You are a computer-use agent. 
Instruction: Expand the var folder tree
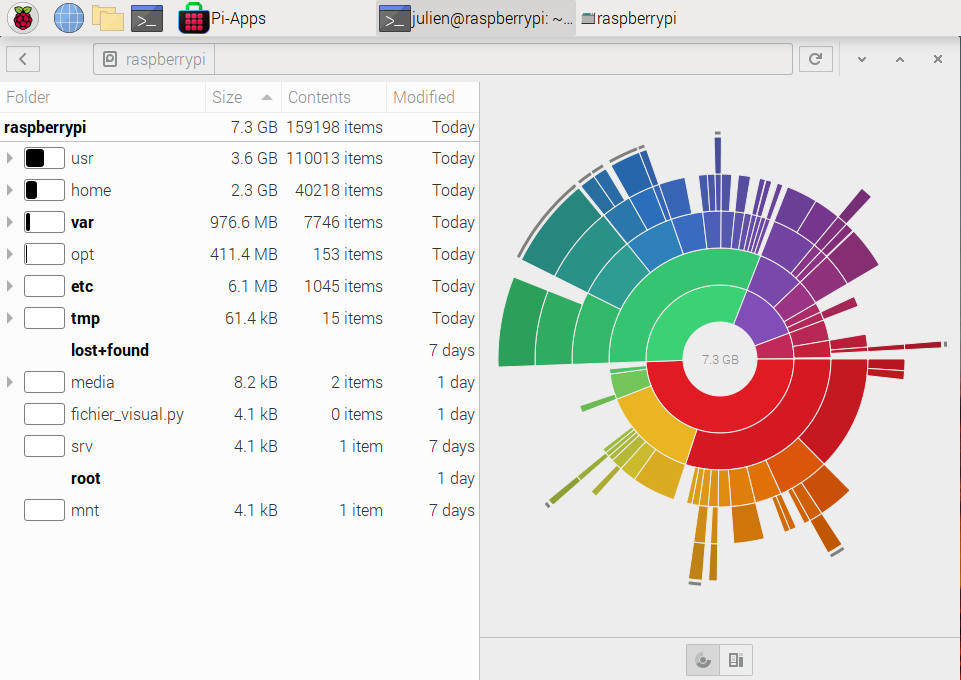(10, 222)
